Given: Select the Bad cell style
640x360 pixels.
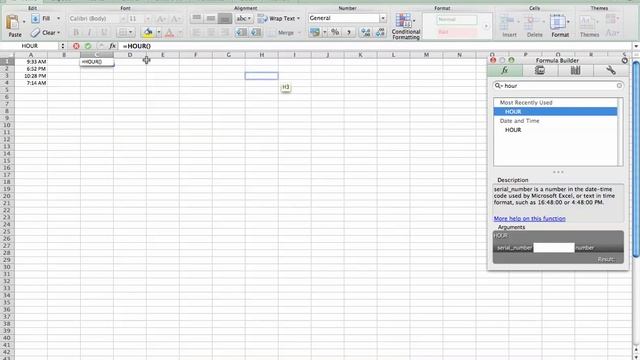Looking at the screenshot, I should (456, 32).
